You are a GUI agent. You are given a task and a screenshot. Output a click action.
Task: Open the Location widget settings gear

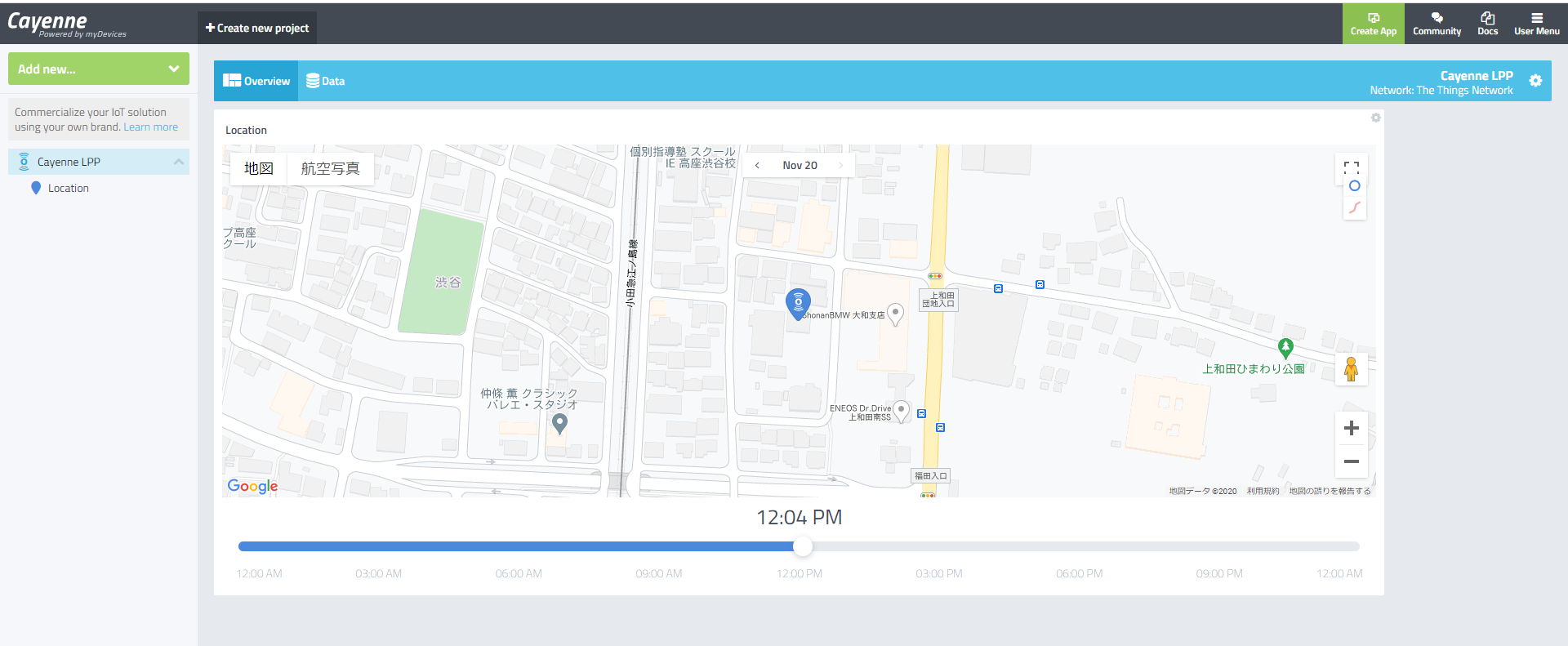pos(1375,118)
